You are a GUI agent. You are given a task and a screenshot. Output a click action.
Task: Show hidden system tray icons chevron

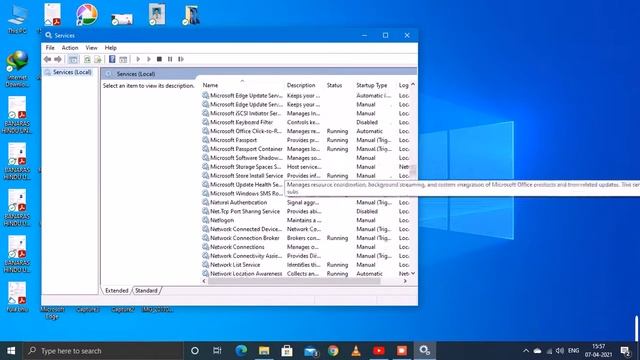(x=526, y=351)
